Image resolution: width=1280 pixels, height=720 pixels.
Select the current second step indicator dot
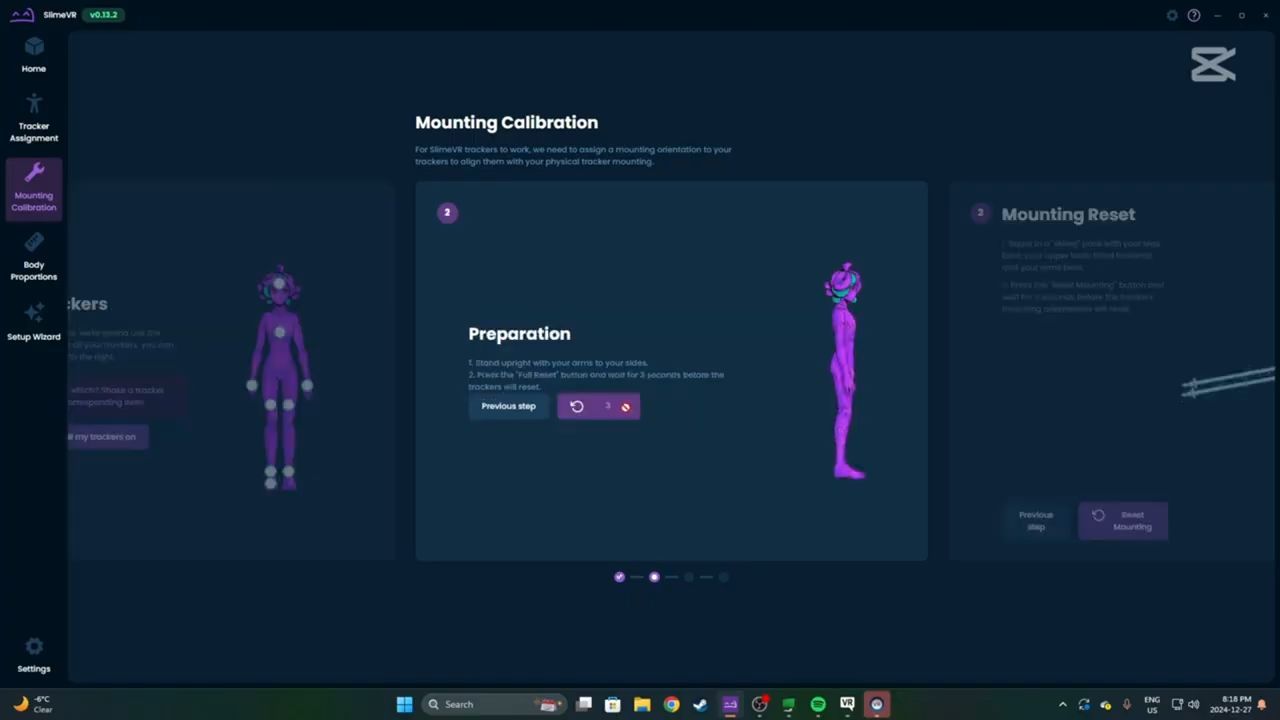(654, 577)
